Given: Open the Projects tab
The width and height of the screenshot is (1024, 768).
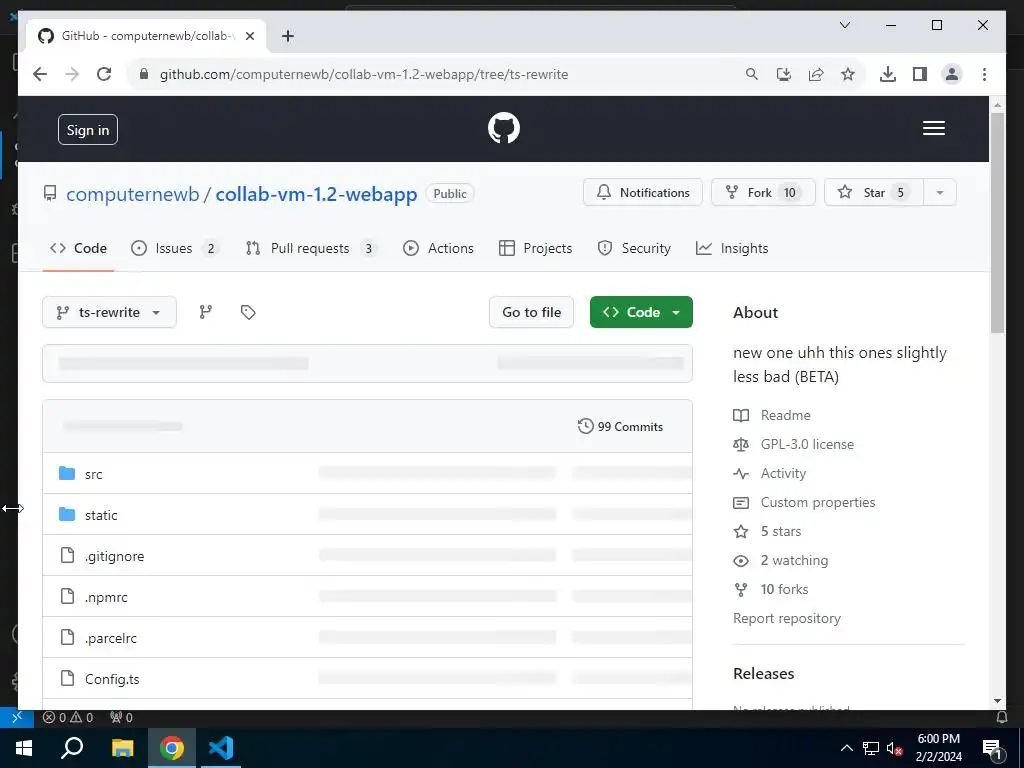Looking at the screenshot, I should [x=536, y=248].
